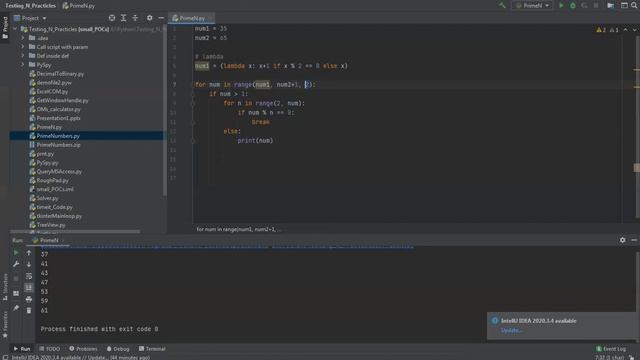Open Project Structure icon in top toolbar
The width and height of the screenshot is (640, 360).
tap(611, 5)
